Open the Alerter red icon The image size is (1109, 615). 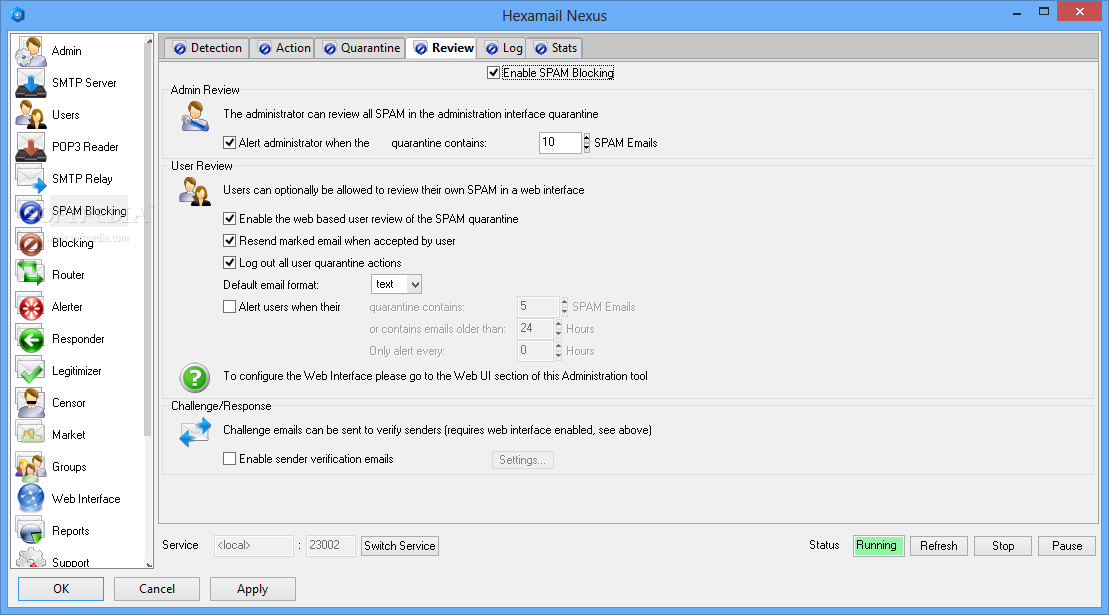click(x=30, y=307)
